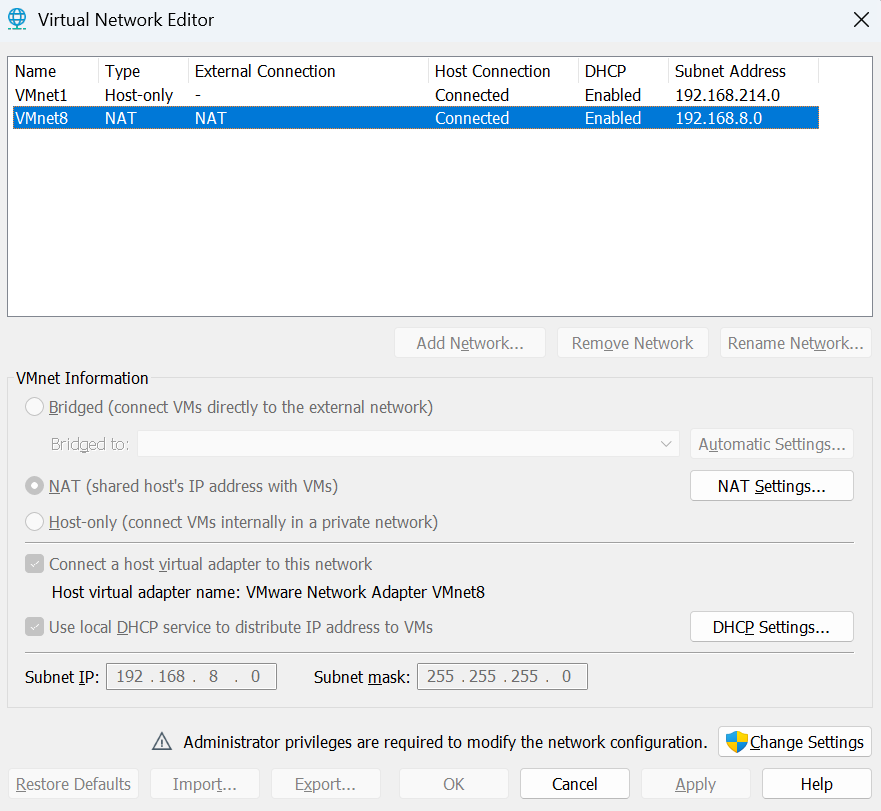Expand the Bridged to dropdown

click(x=666, y=444)
